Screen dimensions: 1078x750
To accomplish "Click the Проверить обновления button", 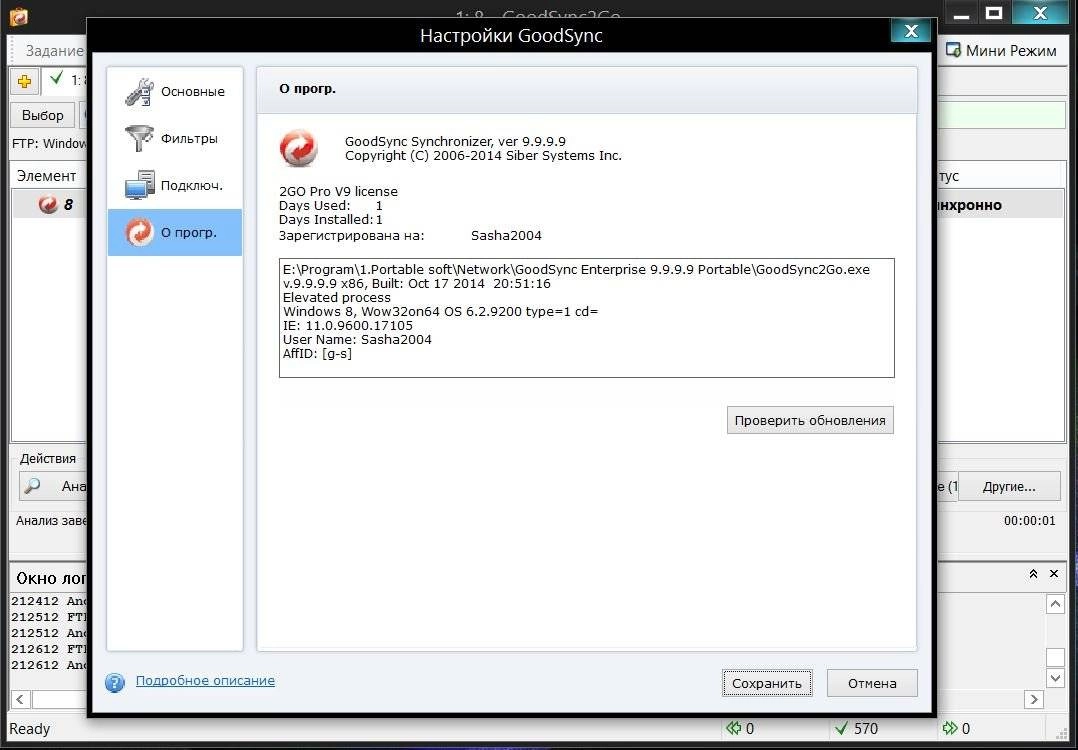I will [810, 420].
